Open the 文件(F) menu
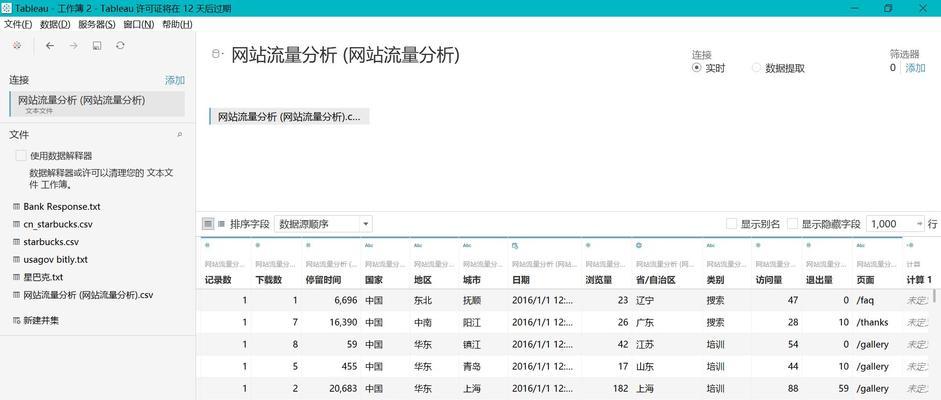The image size is (941, 400). [x=18, y=25]
